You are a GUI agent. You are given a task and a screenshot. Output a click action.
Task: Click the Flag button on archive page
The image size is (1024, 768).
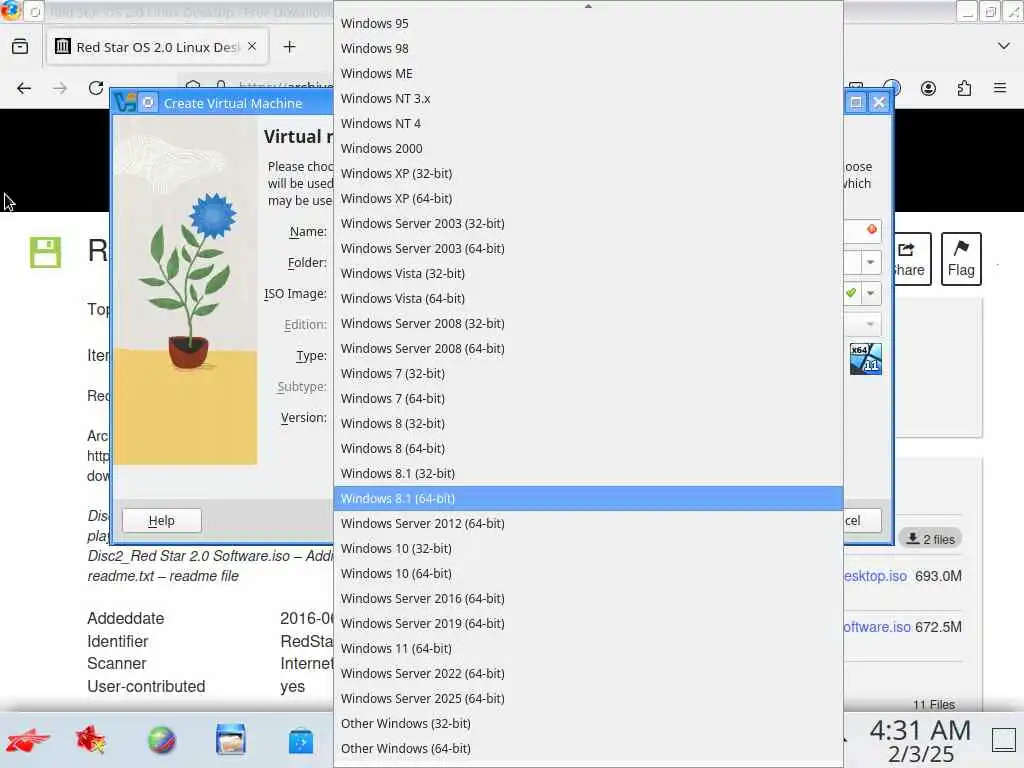click(x=961, y=259)
